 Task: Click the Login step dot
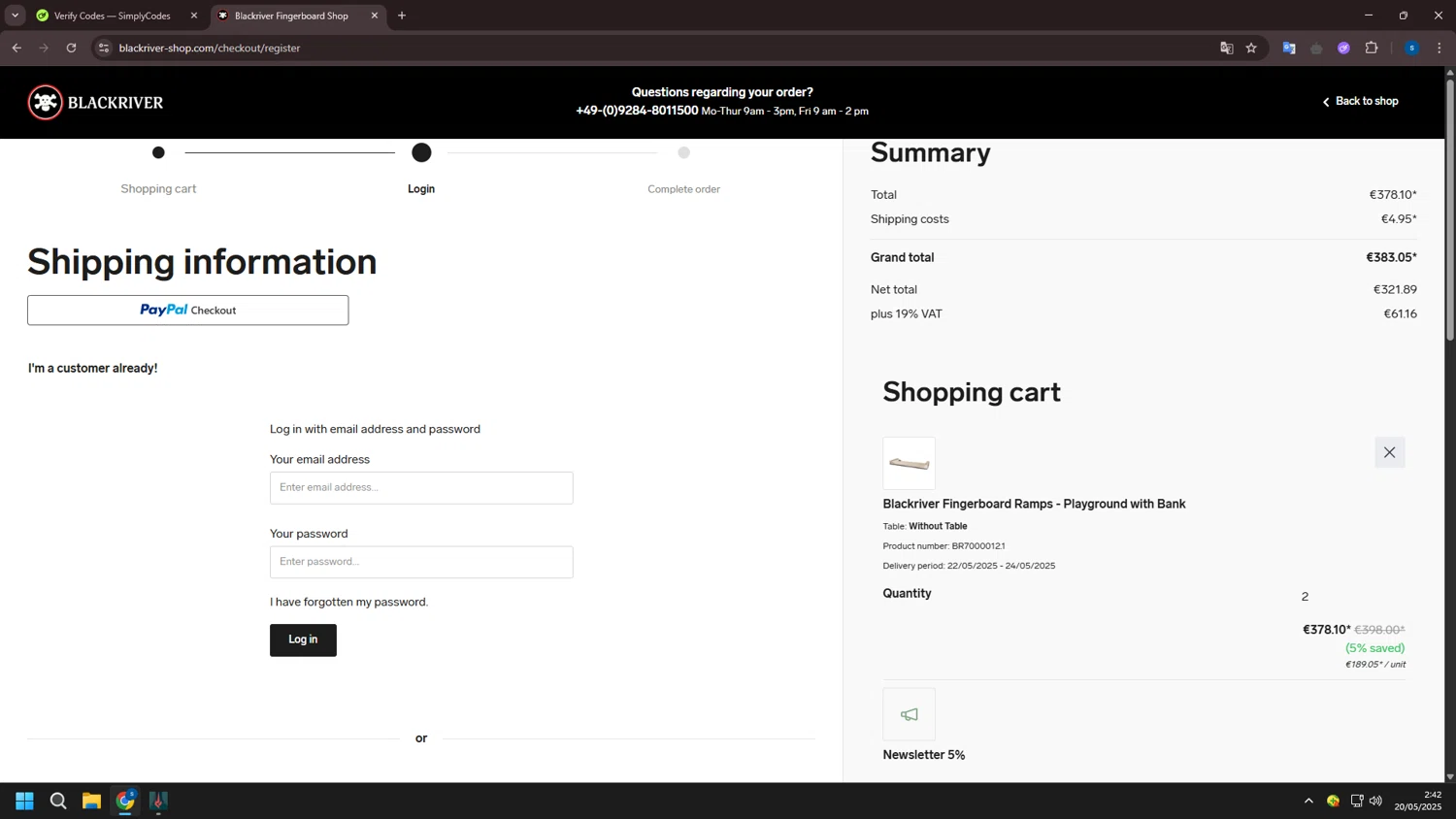(x=421, y=152)
